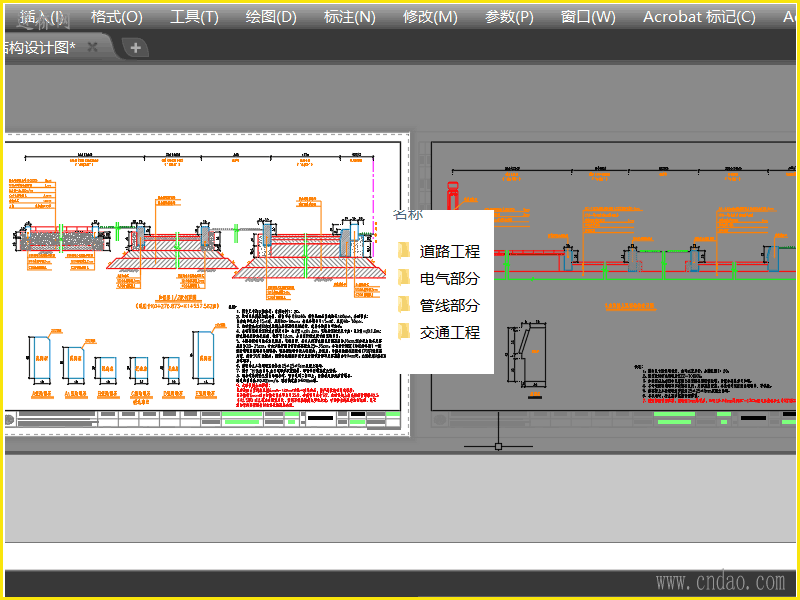800x600 pixels.
Task: Open the 标注(N) menu
Action: (x=349, y=17)
